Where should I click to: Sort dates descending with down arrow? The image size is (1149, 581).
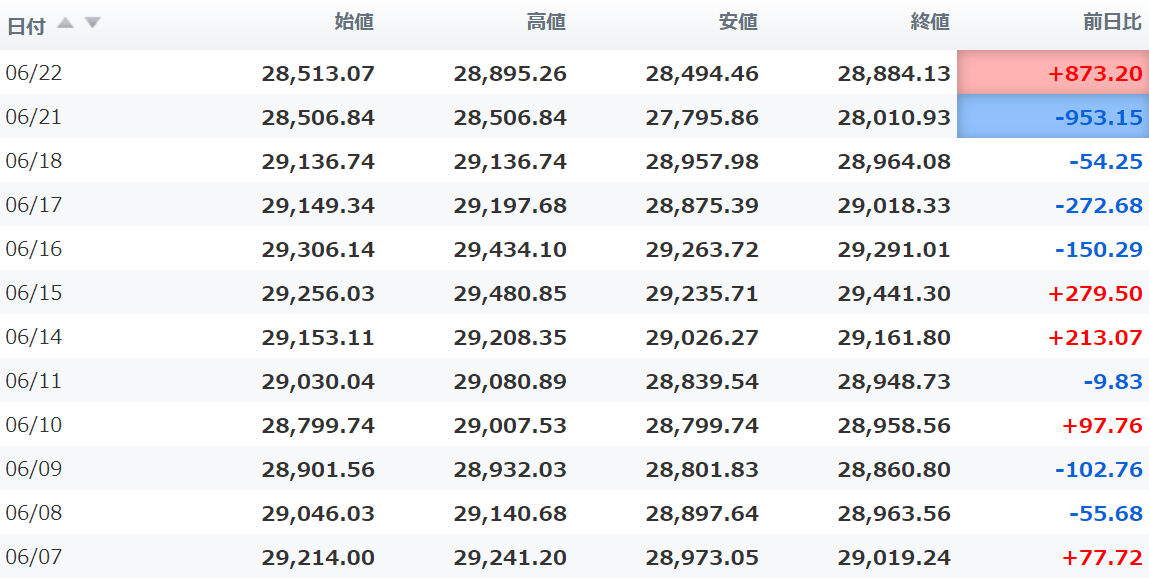[x=92, y=23]
